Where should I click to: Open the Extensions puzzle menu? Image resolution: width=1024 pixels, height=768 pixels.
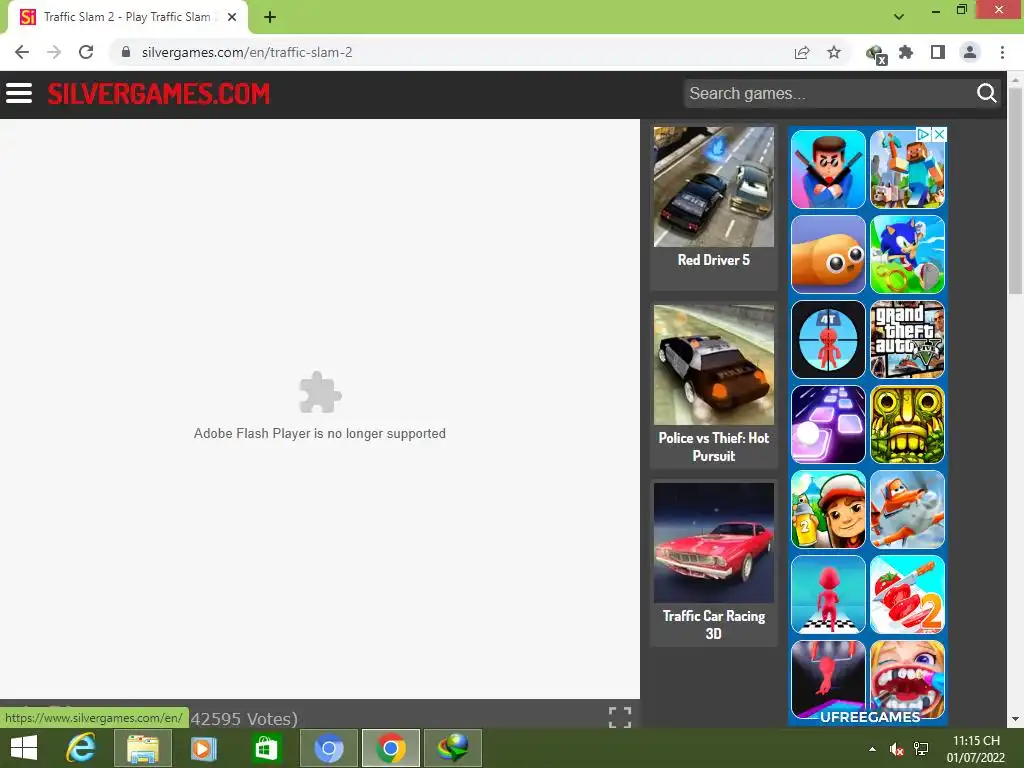click(906, 52)
